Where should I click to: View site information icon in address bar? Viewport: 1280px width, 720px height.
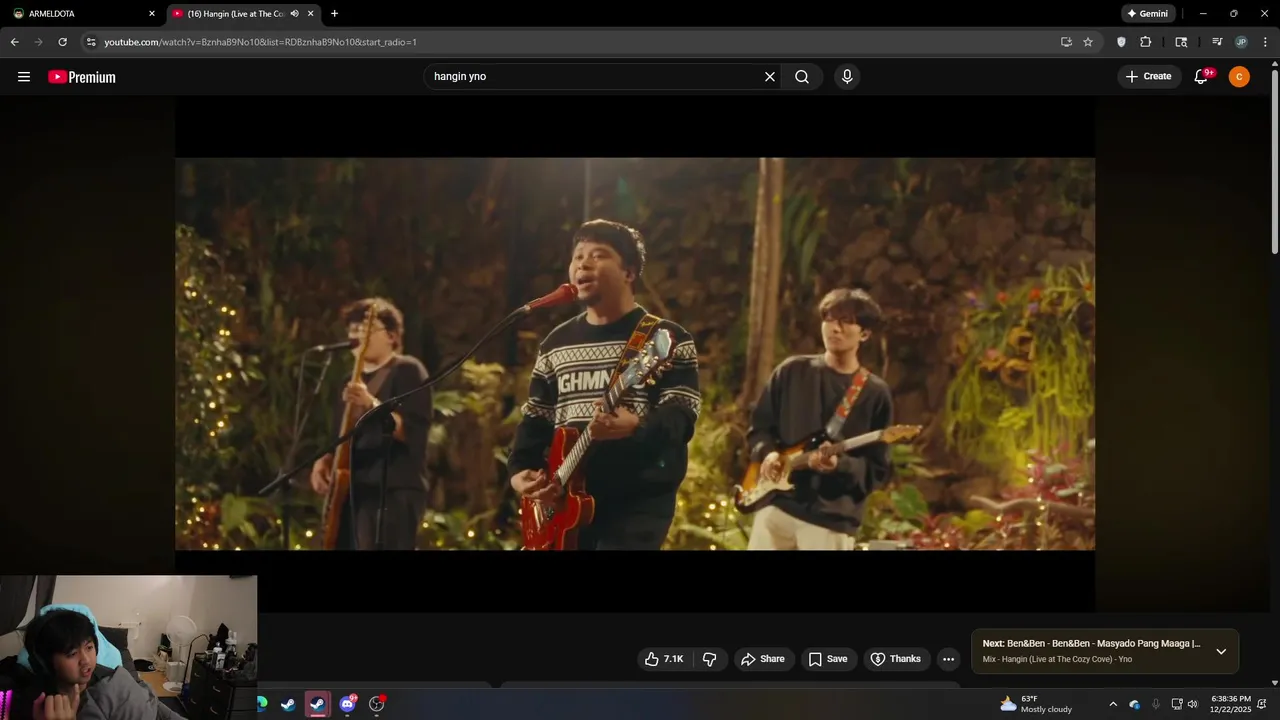pyautogui.click(x=90, y=42)
